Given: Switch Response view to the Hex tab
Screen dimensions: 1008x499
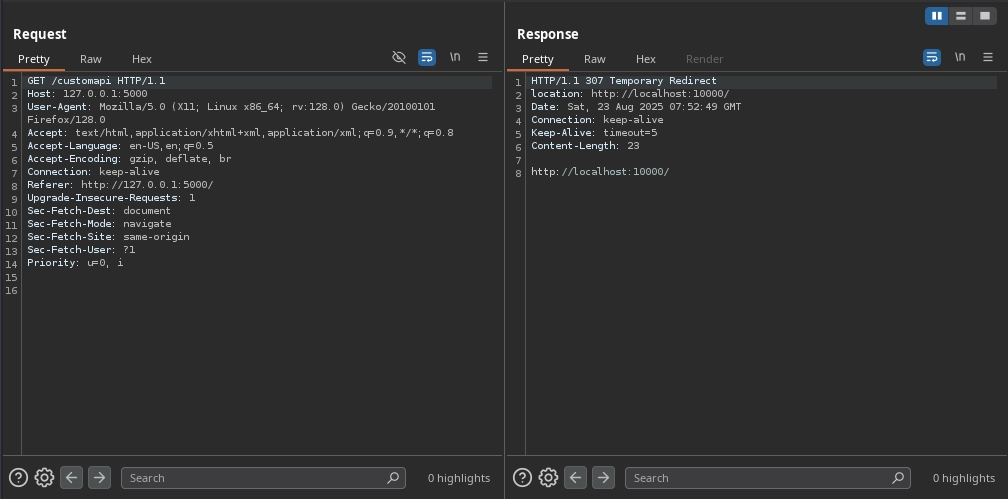Looking at the screenshot, I should click(646, 59).
